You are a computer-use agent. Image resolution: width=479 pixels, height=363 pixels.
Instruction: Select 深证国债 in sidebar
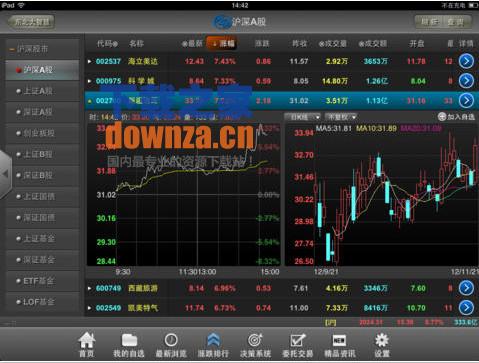(x=42, y=218)
